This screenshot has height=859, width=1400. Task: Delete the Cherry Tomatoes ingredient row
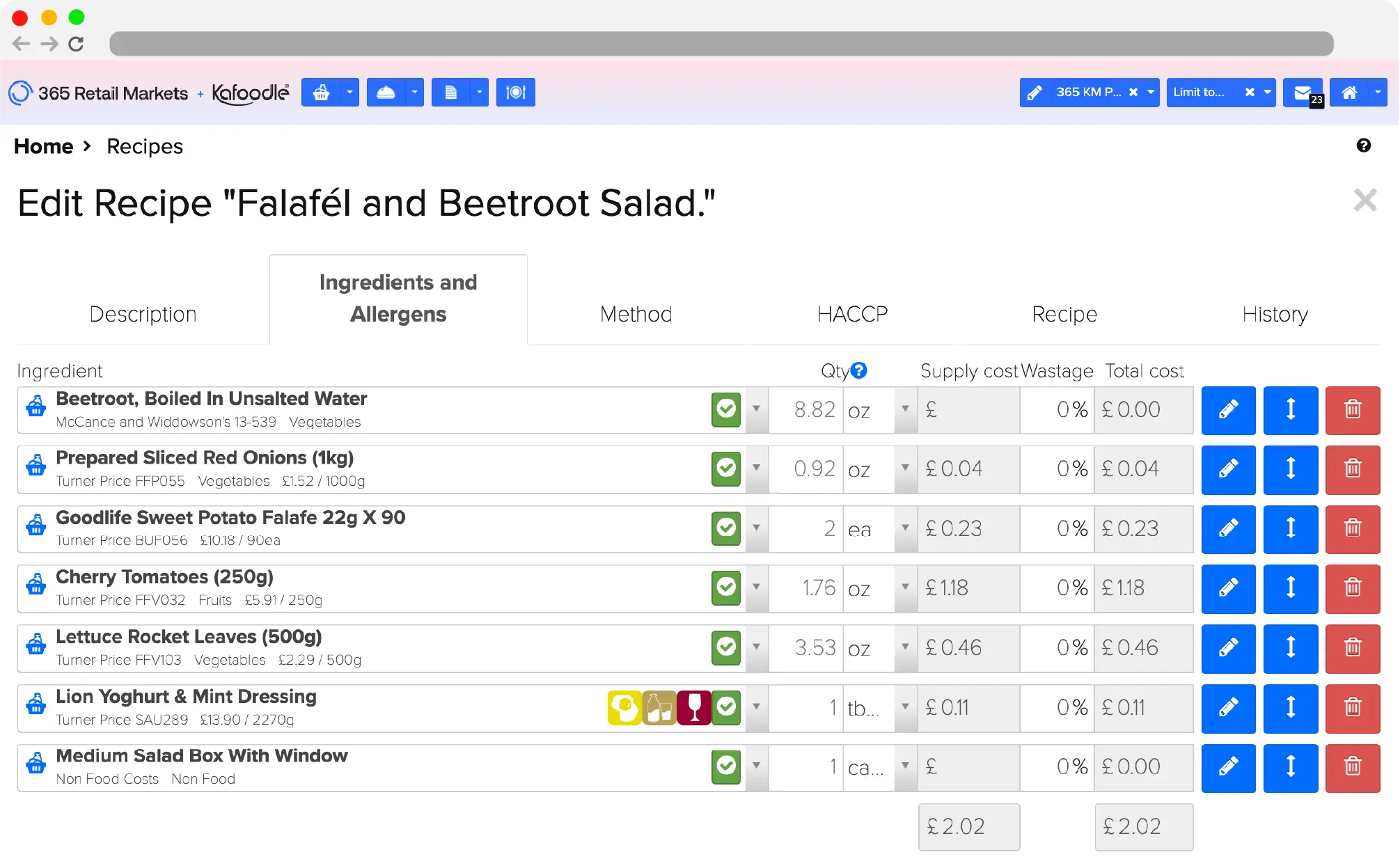[1352, 588]
